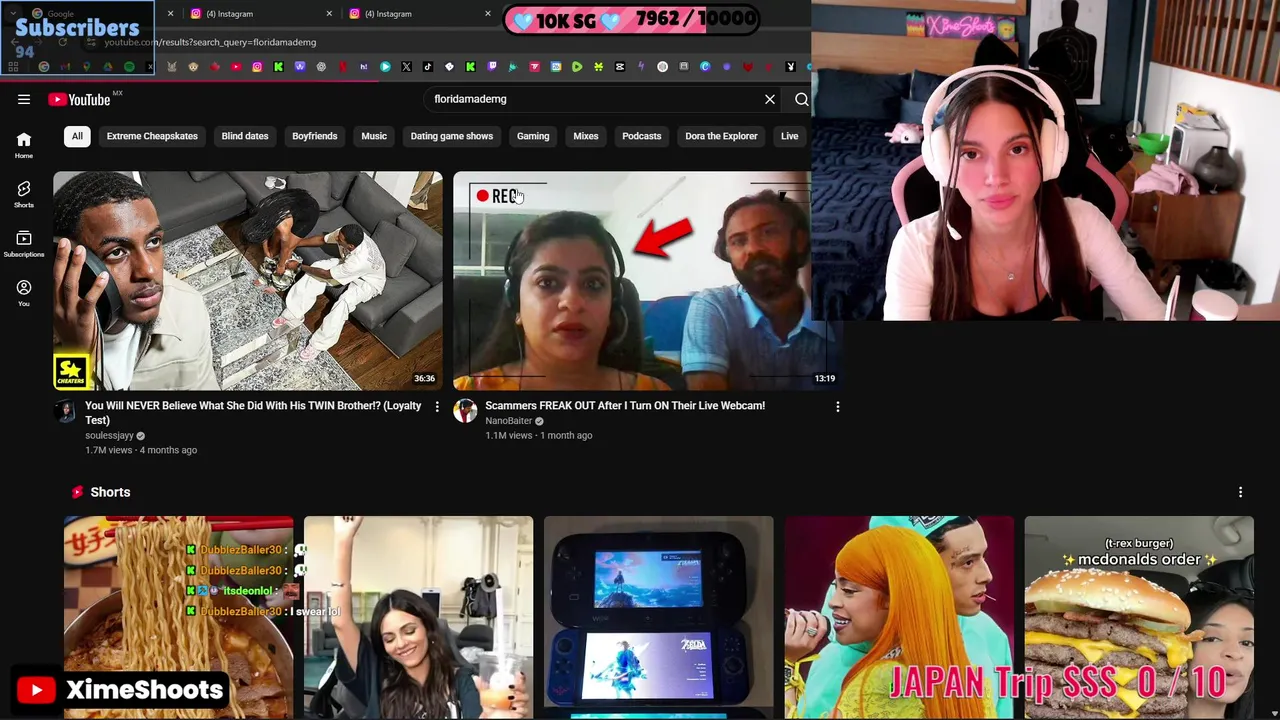
Task: Open the more options menu for Loyalty Test video
Action: point(436,406)
